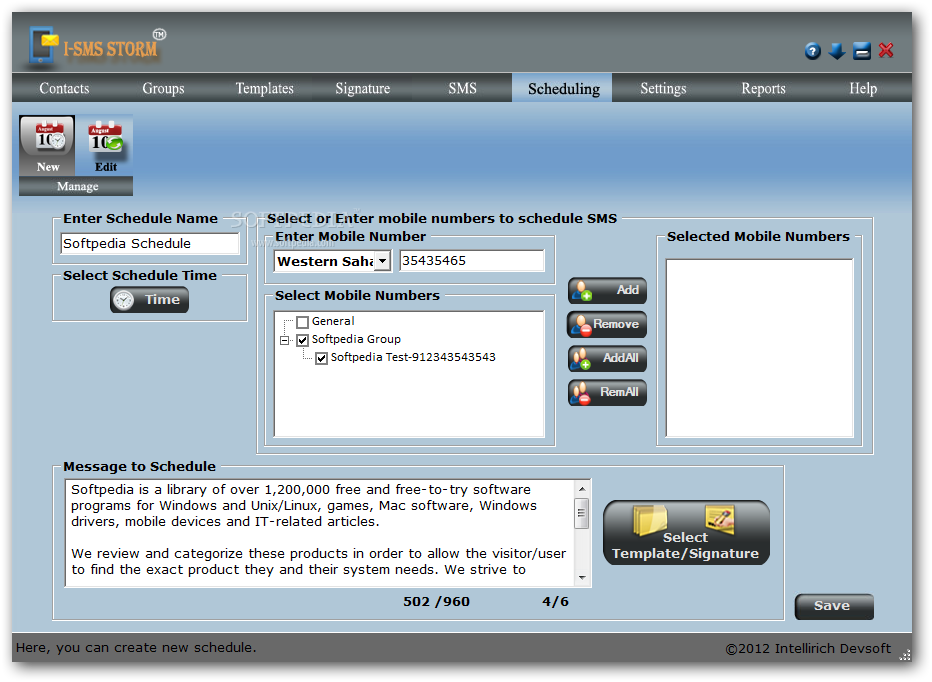The width and height of the screenshot is (932, 682).
Task: Uncheck Softpedia Test-912343543543 checkbox
Action: pos(322,358)
